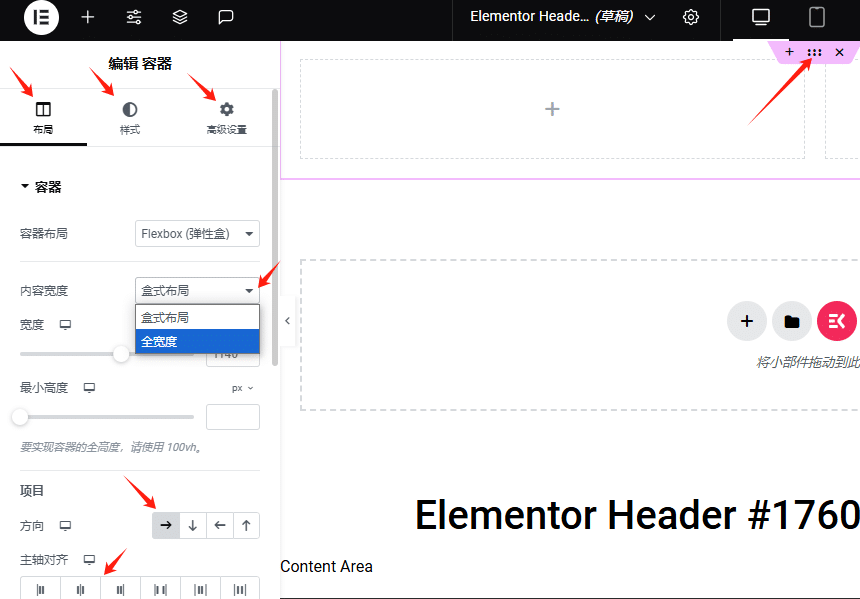The height and width of the screenshot is (599, 860).
Task: Set 方向 direction to downward arrow
Action: pyautogui.click(x=192, y=525)
